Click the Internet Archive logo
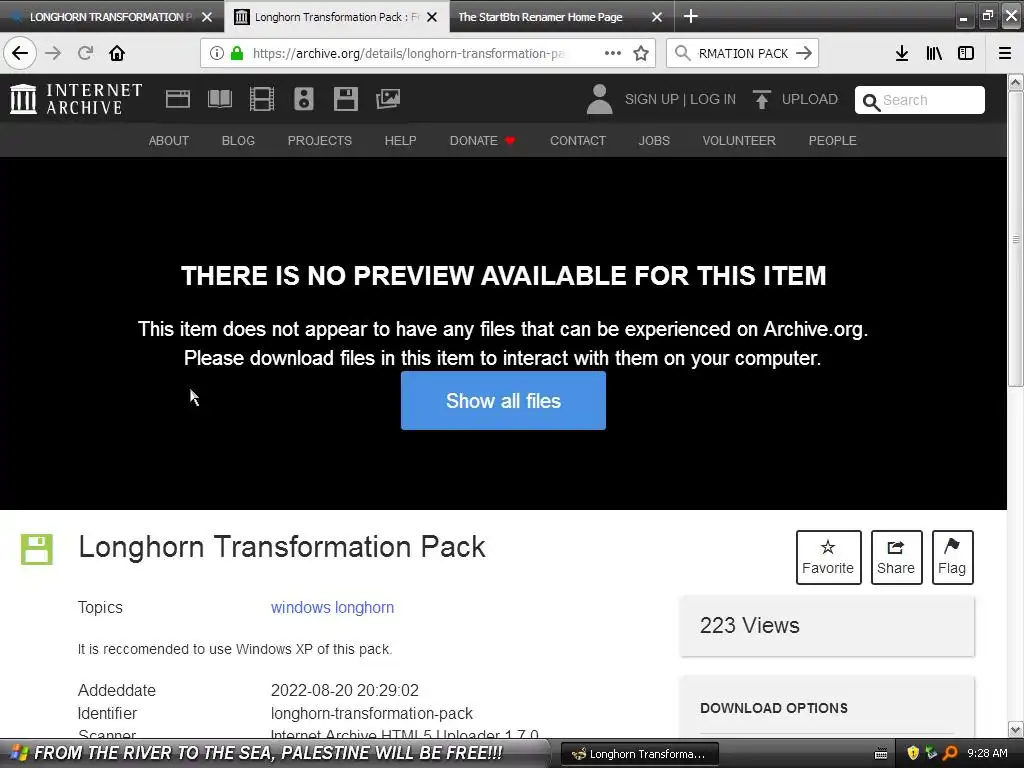1024x768 pixels. tap(76, 99)
